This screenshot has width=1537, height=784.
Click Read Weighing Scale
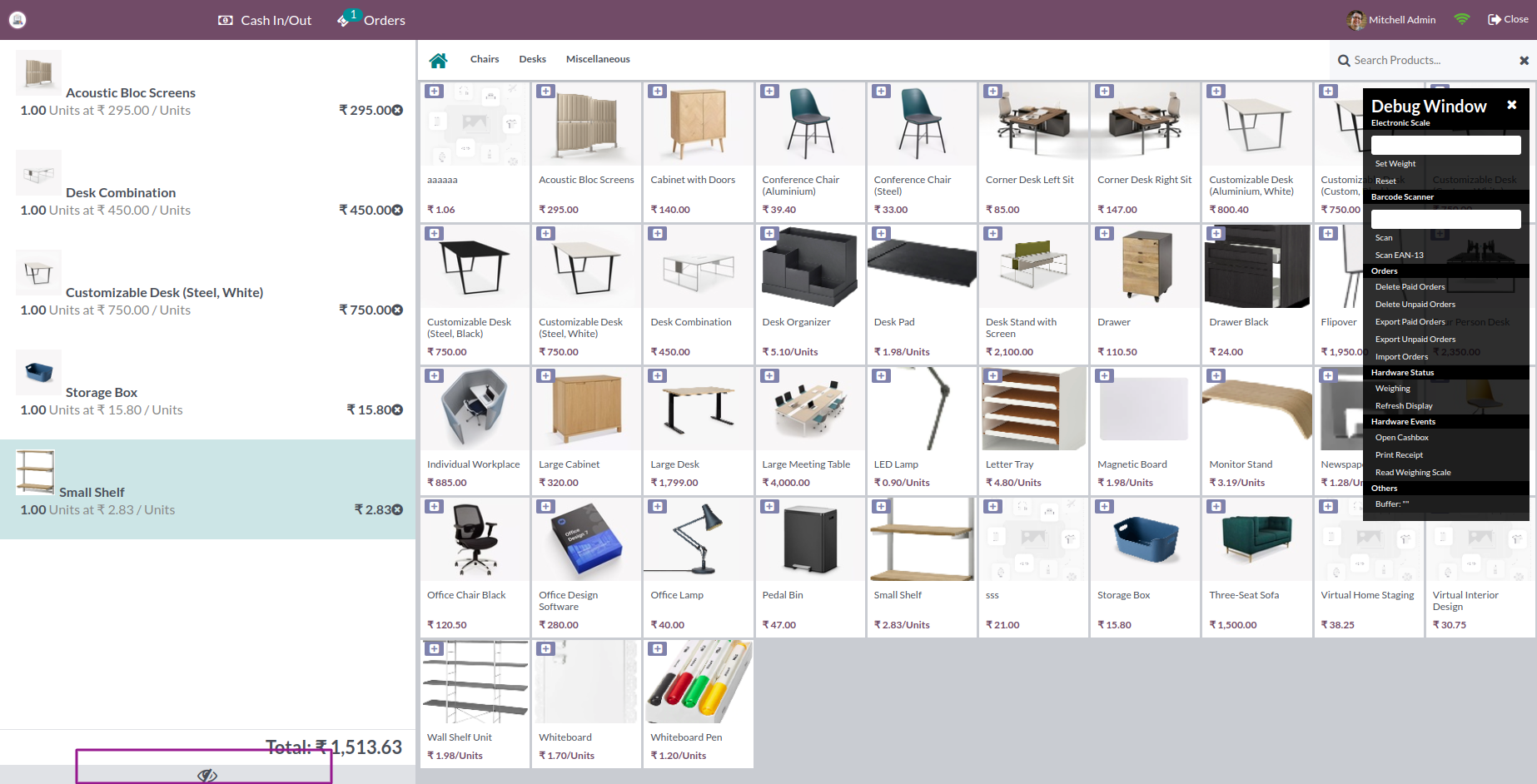point(1413,472)
